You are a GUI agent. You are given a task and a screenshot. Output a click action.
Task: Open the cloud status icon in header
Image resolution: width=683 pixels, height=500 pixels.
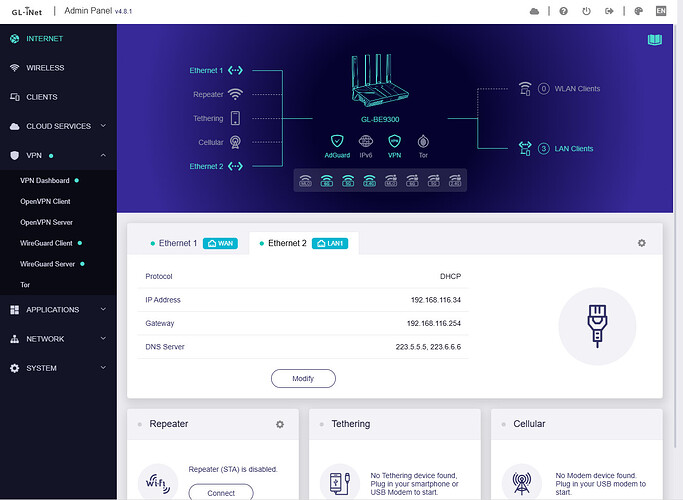click(534, 11)
